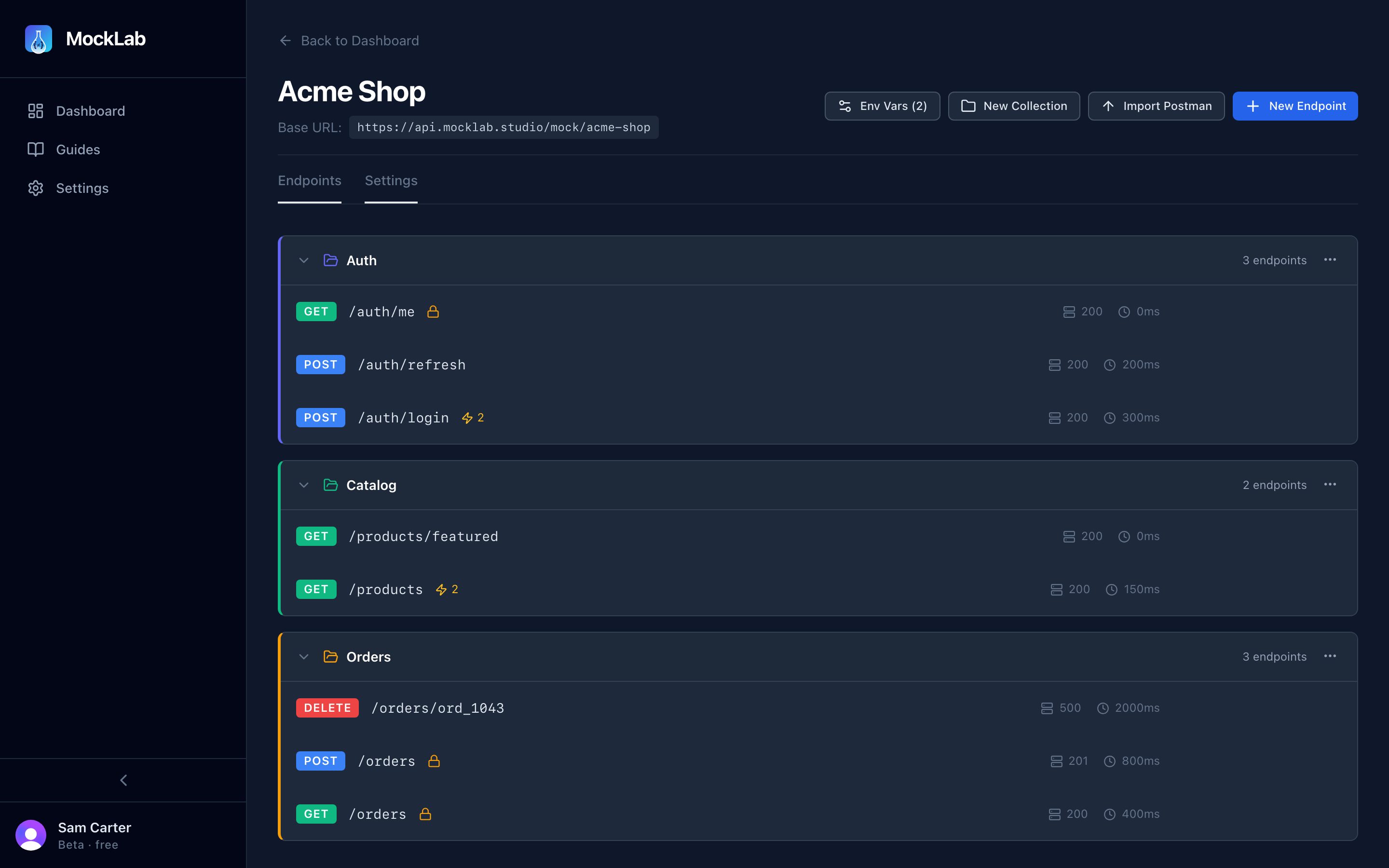Click the Orders collection folder icon
This screenshot has height=868, width=1389.
pos(330,657)
